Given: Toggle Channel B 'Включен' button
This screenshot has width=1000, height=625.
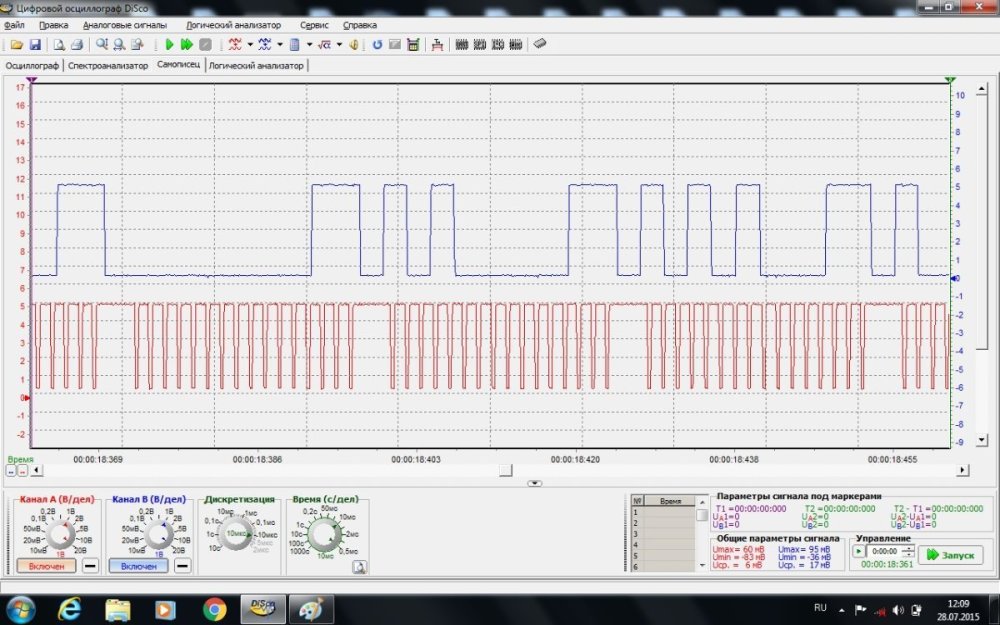Looking at the screenshot, I should pyautogui.click(x=138, y=566).
